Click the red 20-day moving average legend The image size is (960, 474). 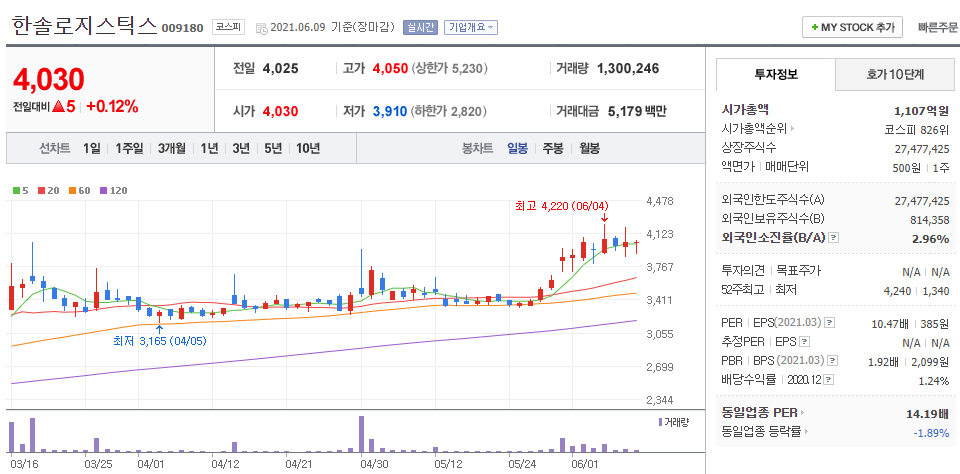click(x=48, y=190)
